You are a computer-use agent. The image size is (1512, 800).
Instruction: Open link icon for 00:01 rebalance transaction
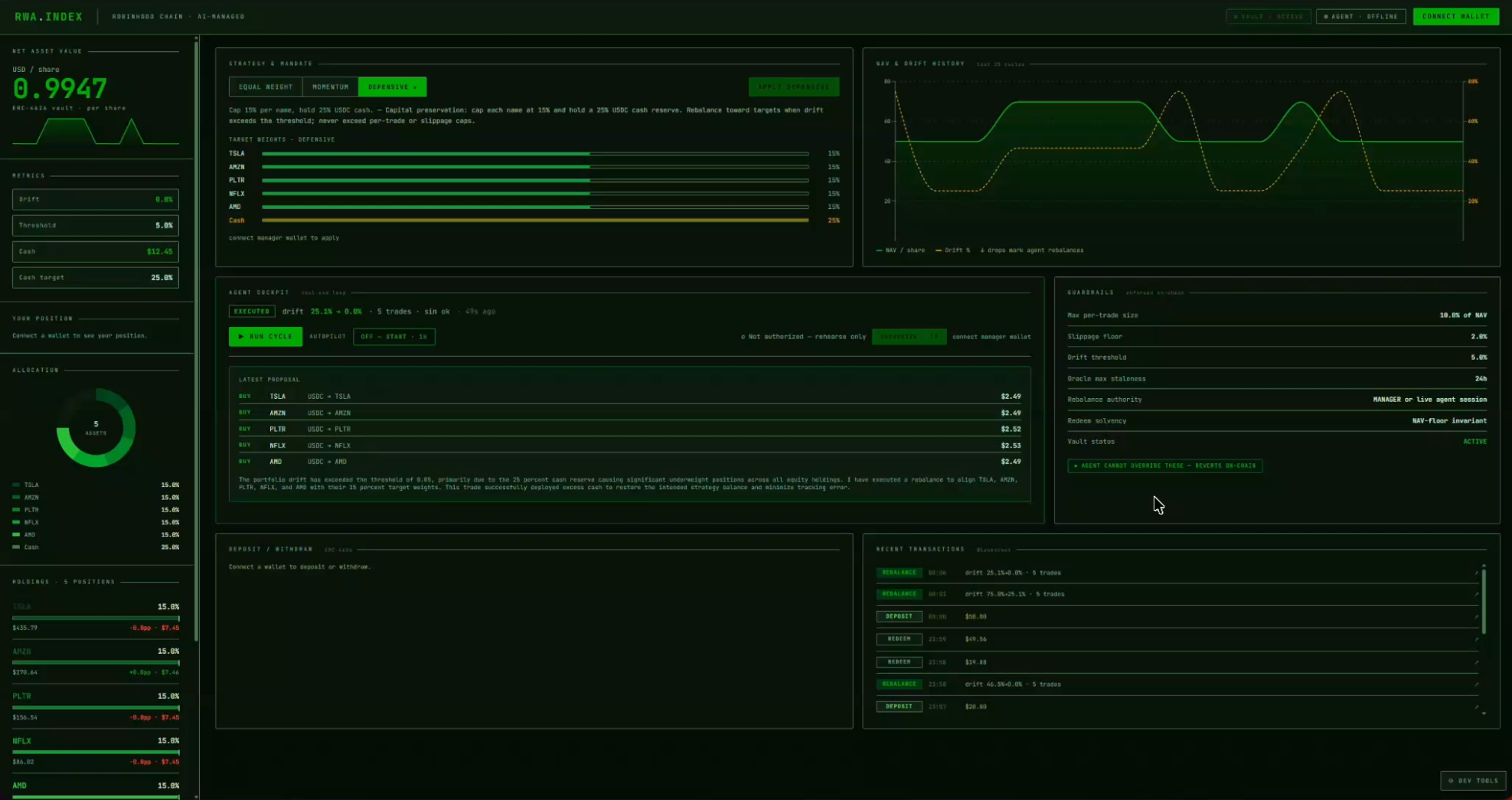pos(1476,594)
